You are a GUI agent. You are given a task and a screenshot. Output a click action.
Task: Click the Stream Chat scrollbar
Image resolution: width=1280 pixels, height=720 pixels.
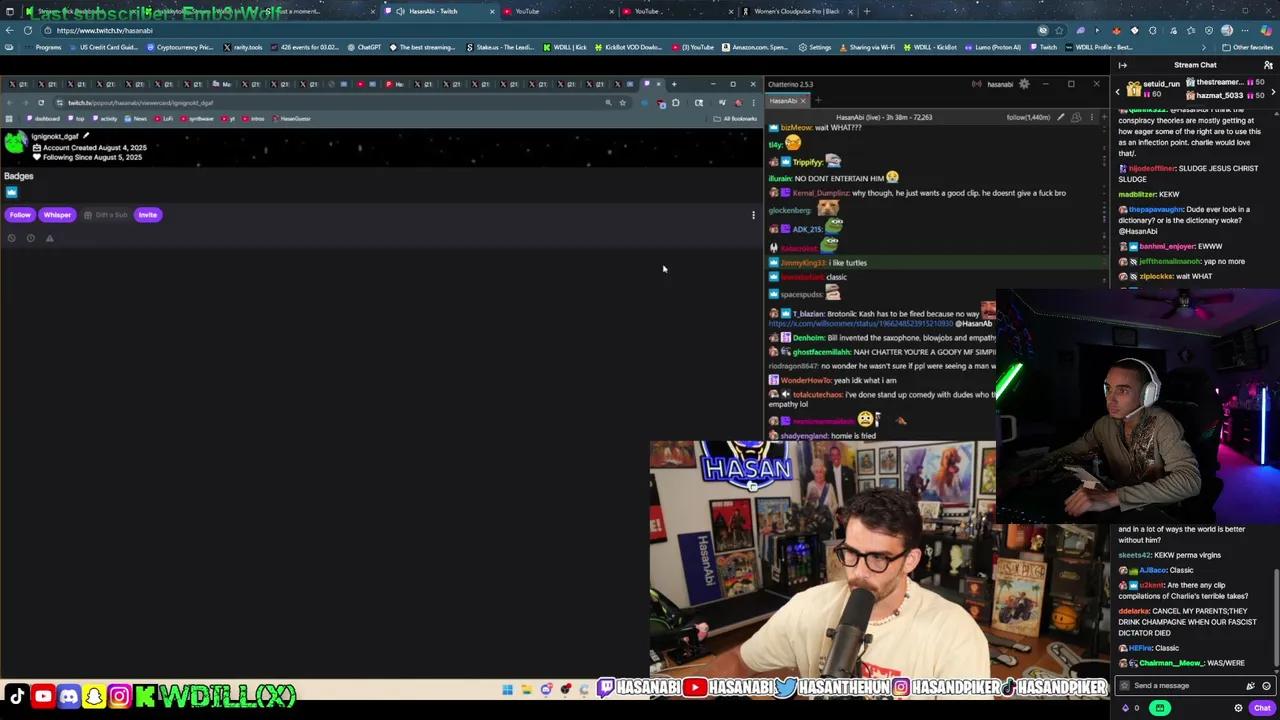1277,620
